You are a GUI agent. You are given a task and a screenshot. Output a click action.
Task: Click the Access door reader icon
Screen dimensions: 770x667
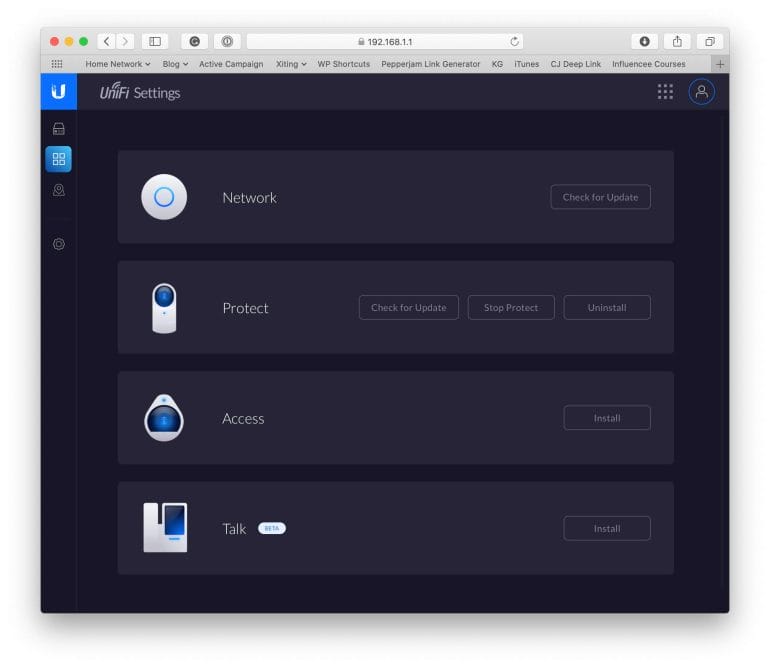tap(164, 418)
